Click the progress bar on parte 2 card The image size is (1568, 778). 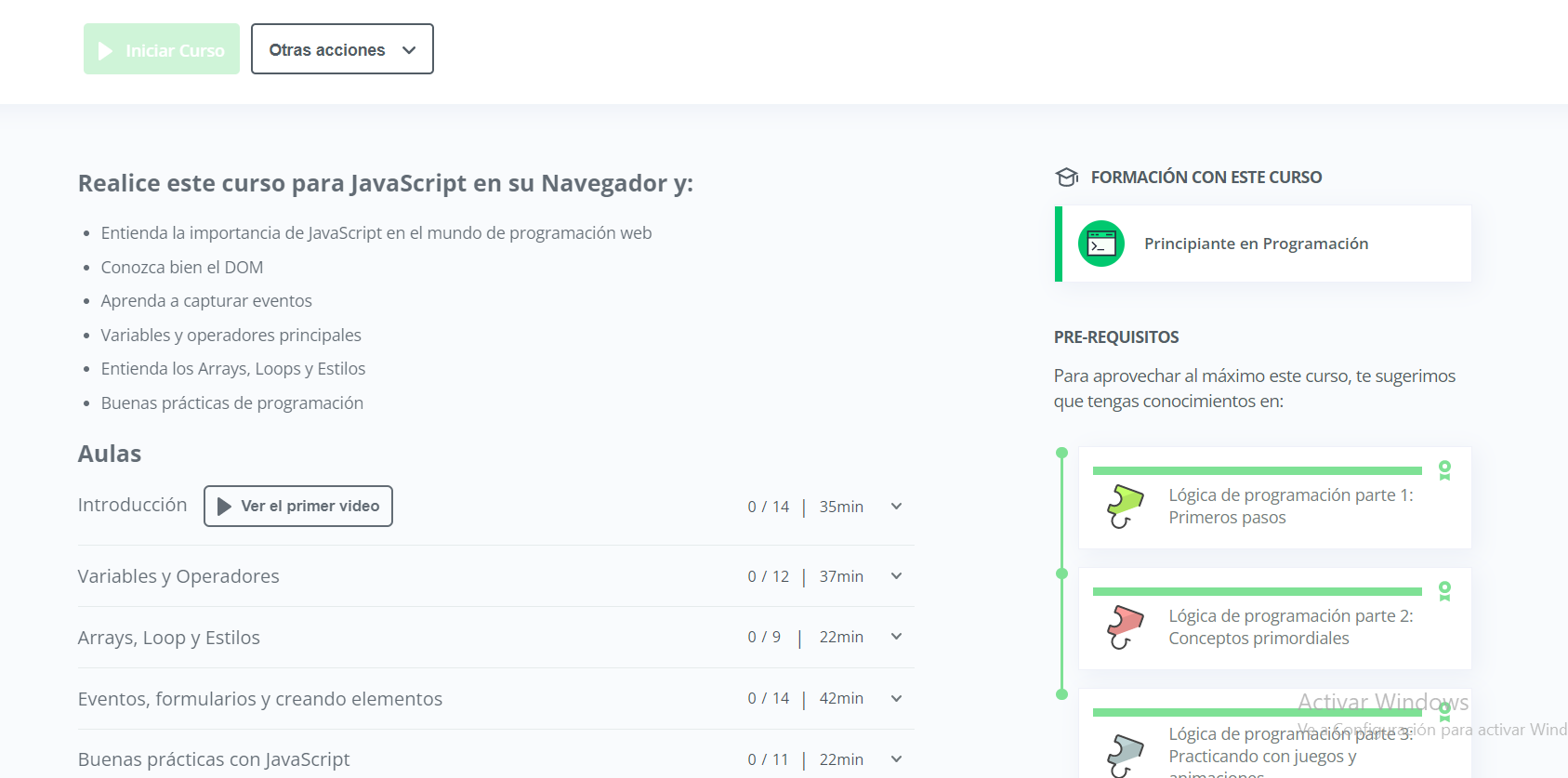click(x=1258, y=591)
